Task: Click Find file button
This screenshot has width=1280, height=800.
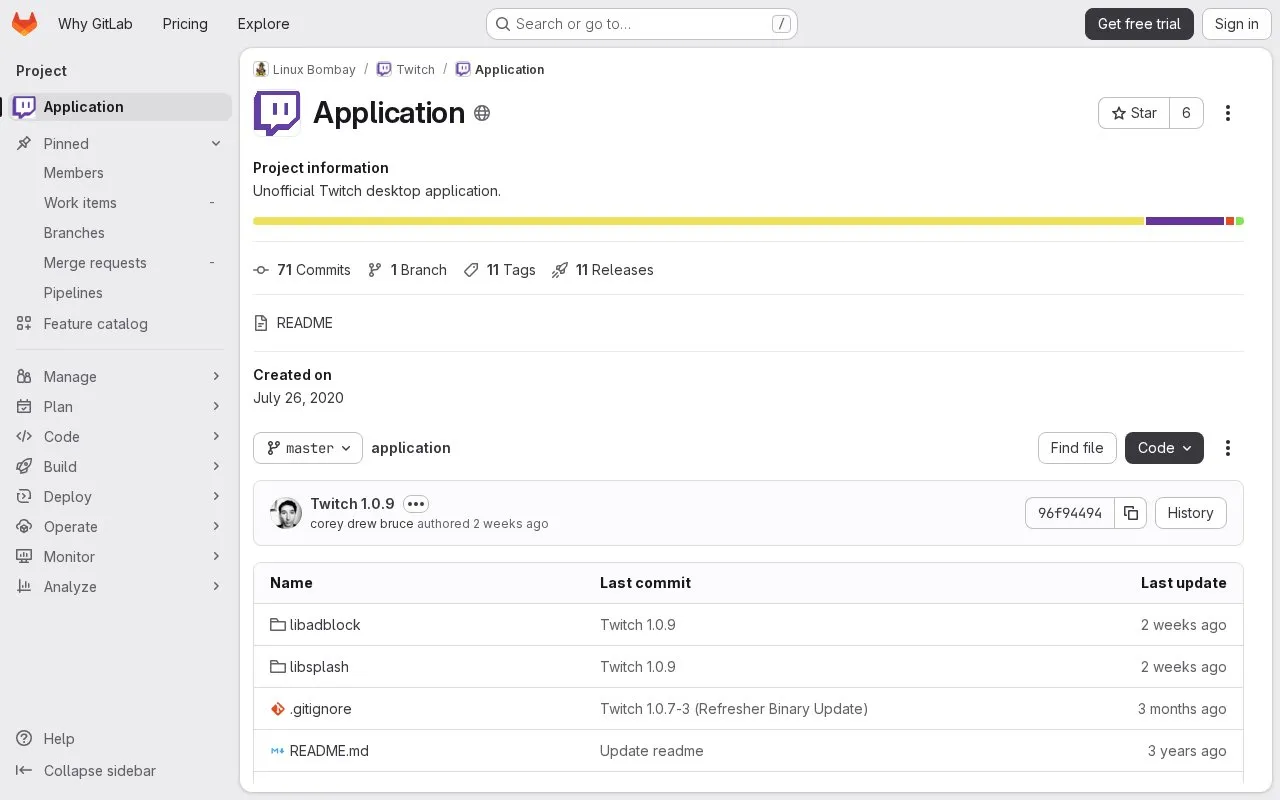Action: tap(1077, 448)
